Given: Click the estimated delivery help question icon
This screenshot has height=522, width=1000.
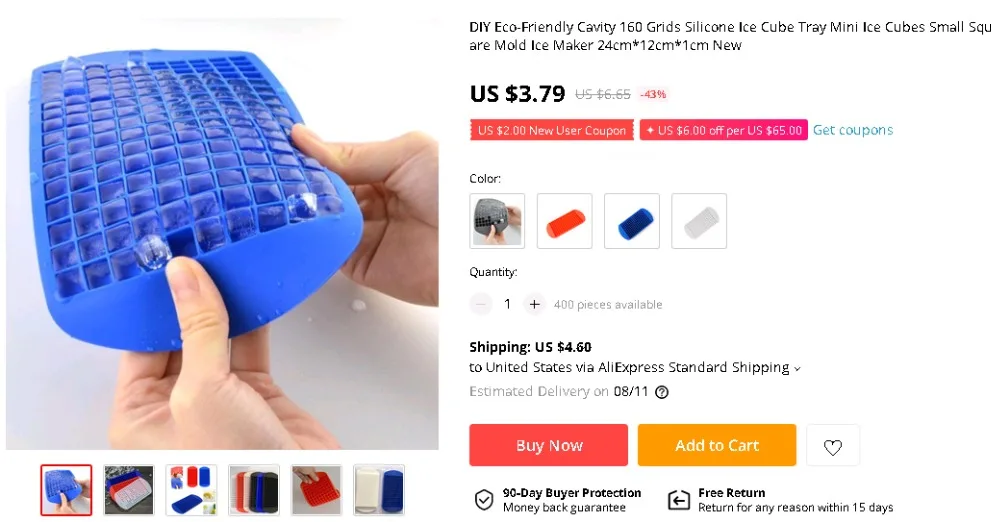Looking at the screenshot, I should pos(662,392).
